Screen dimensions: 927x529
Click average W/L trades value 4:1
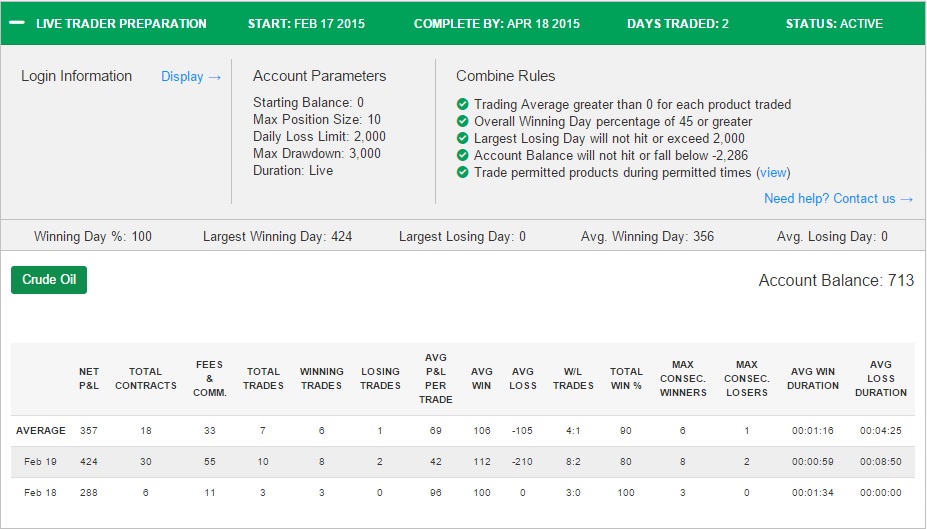(x=573, y=431)
